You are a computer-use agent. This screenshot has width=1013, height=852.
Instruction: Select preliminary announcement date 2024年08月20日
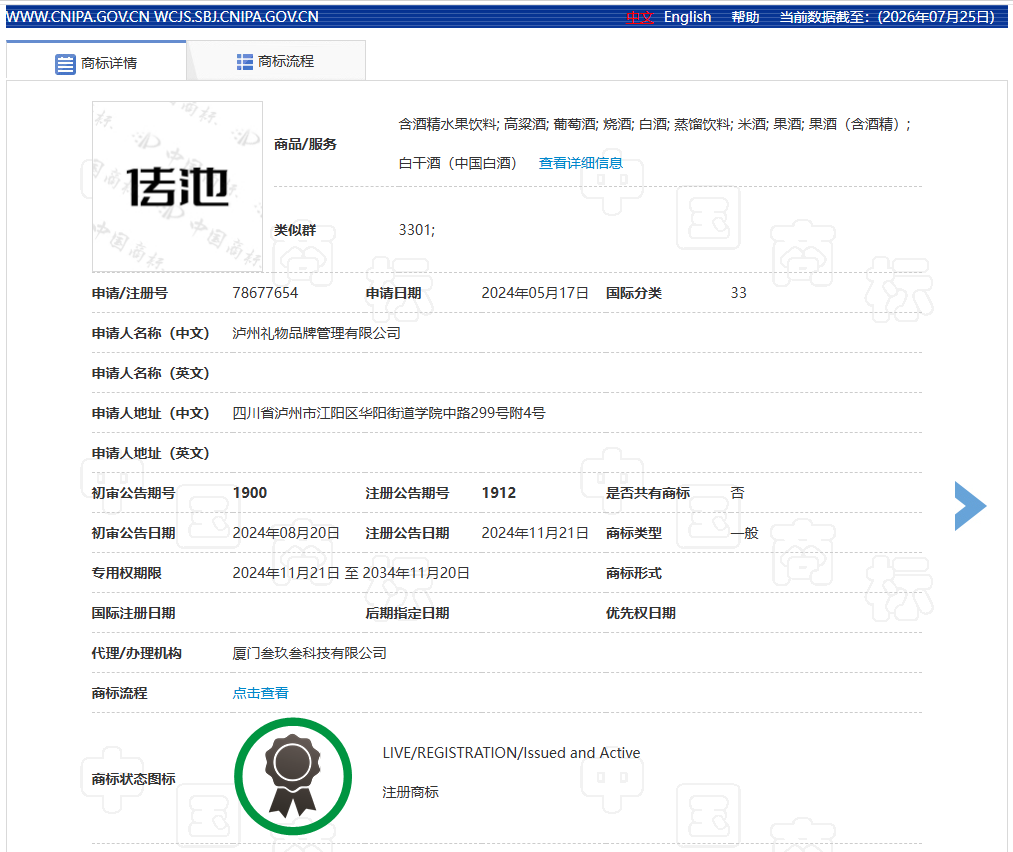pyautogui.click(x=286, y=534)
